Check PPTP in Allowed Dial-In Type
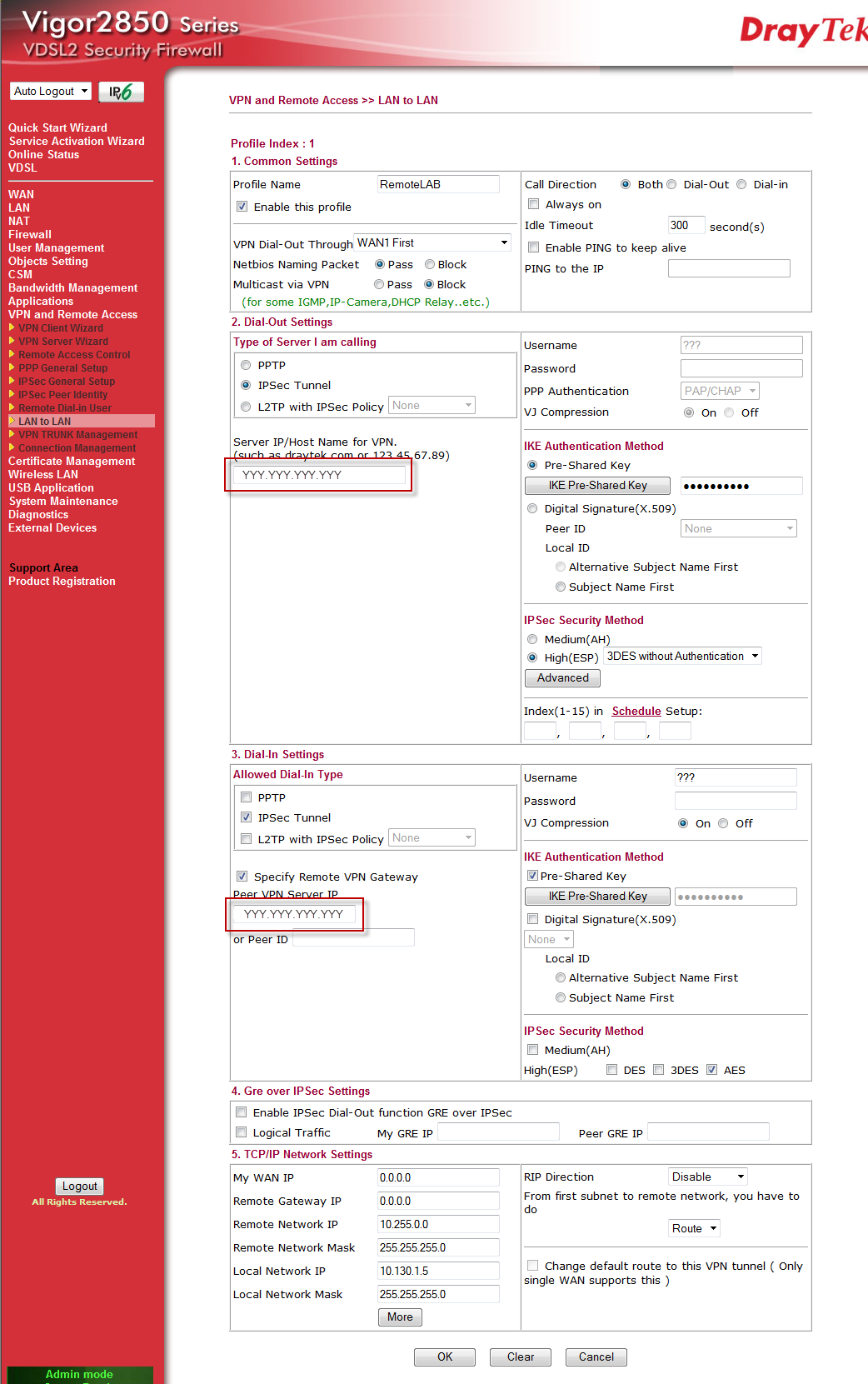Screen dimensions: 868x1384 247,797
